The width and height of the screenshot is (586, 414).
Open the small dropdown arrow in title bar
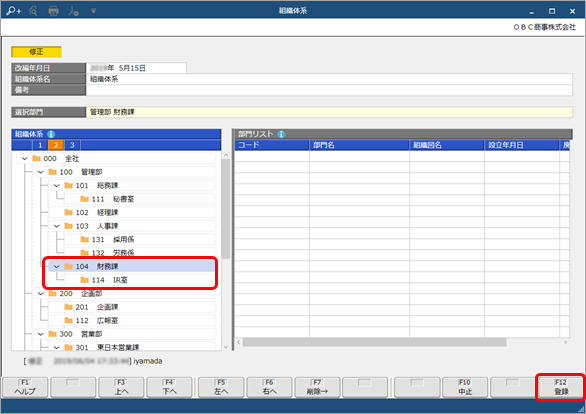click(93, 11)
